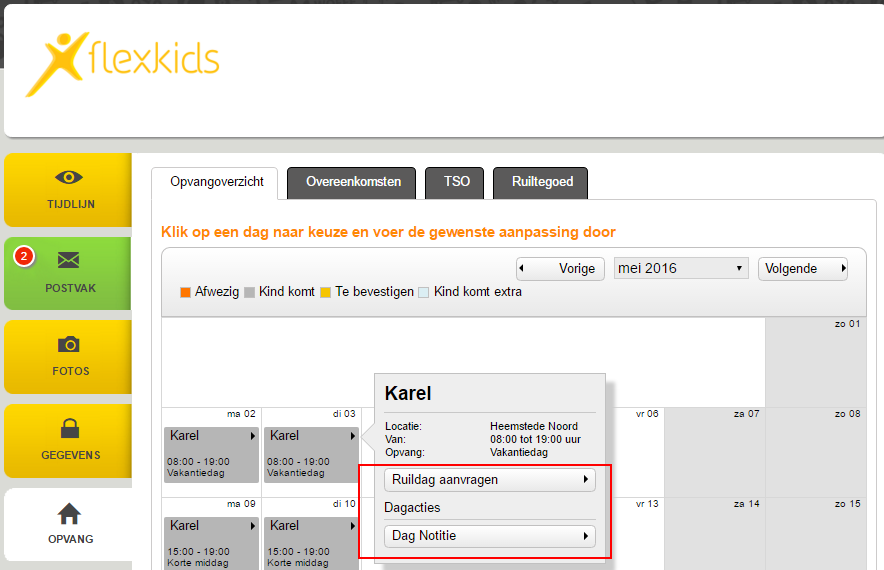This screenshot has height=570, width=884.
Task: Go to previous month with Vorige
Action: point(560,269)
